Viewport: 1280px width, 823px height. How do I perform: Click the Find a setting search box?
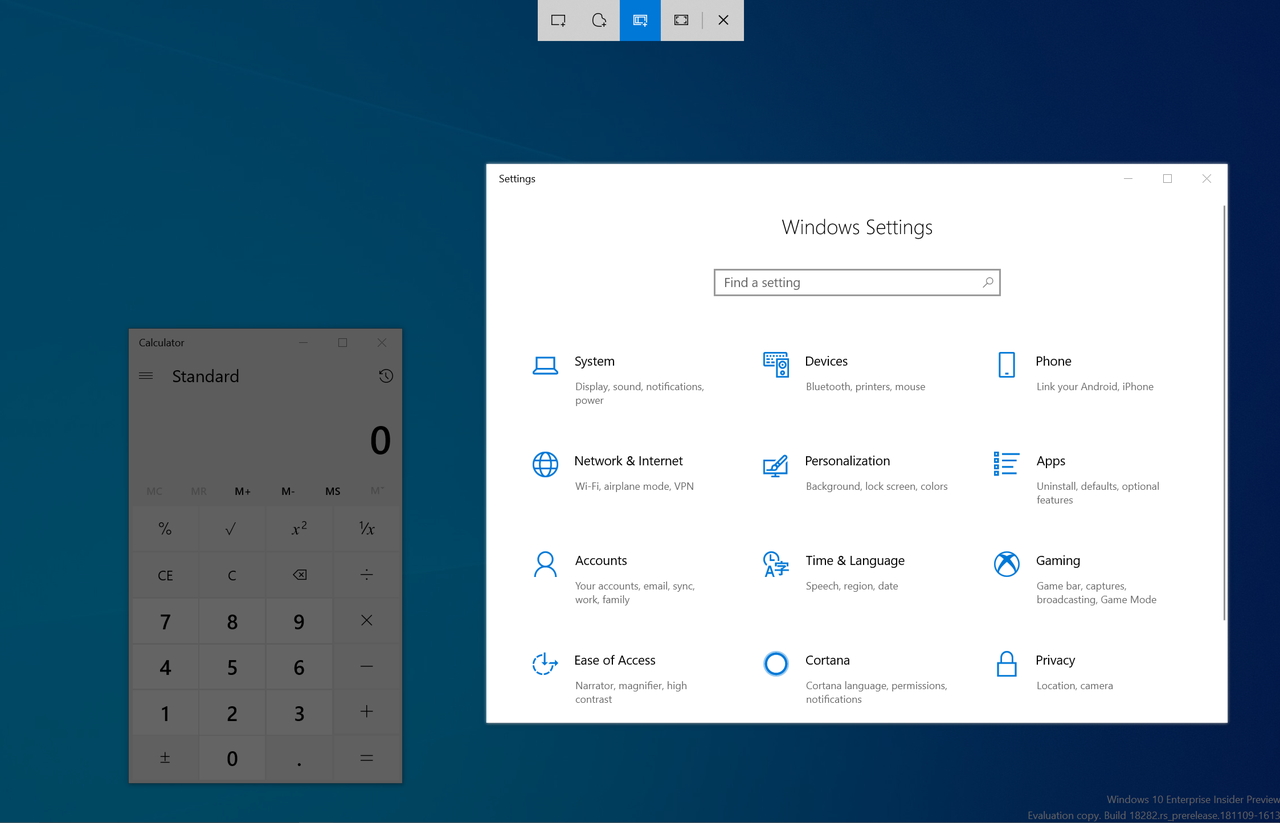point(857,282)
